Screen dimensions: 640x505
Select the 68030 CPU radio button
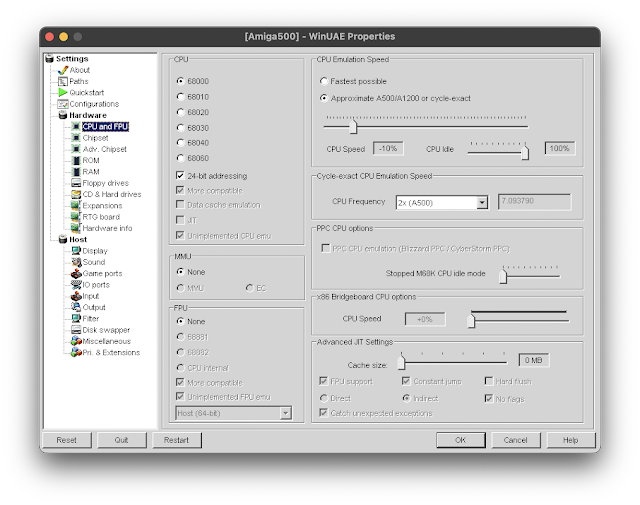[180, 127]
